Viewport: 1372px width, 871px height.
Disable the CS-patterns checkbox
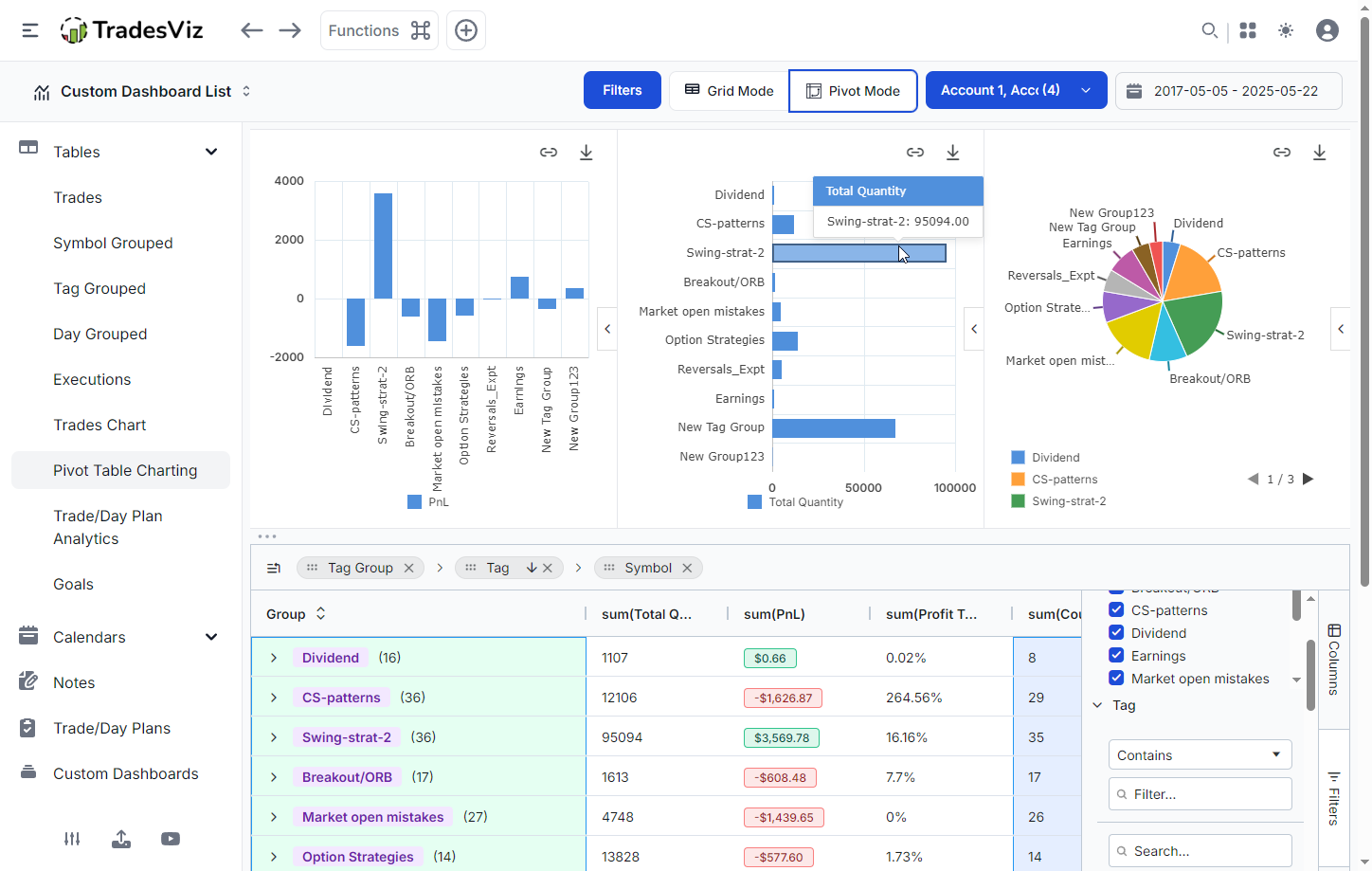[x=1115, y=609]
